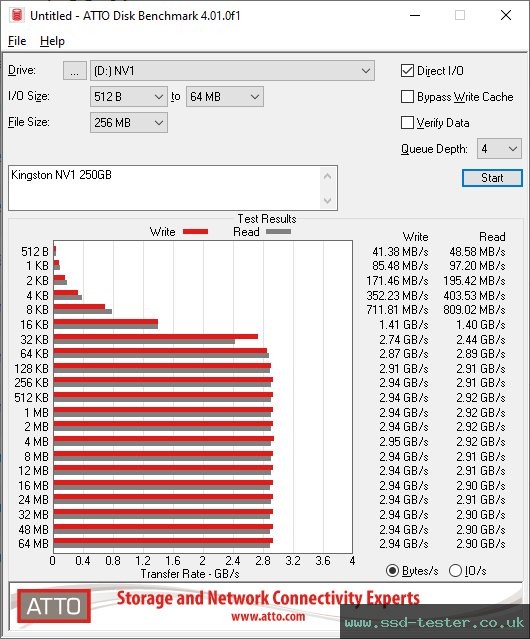Minimize the ATTO Disk Benchmark window
This screenshot has height=639, width=530.
(415, 15)
